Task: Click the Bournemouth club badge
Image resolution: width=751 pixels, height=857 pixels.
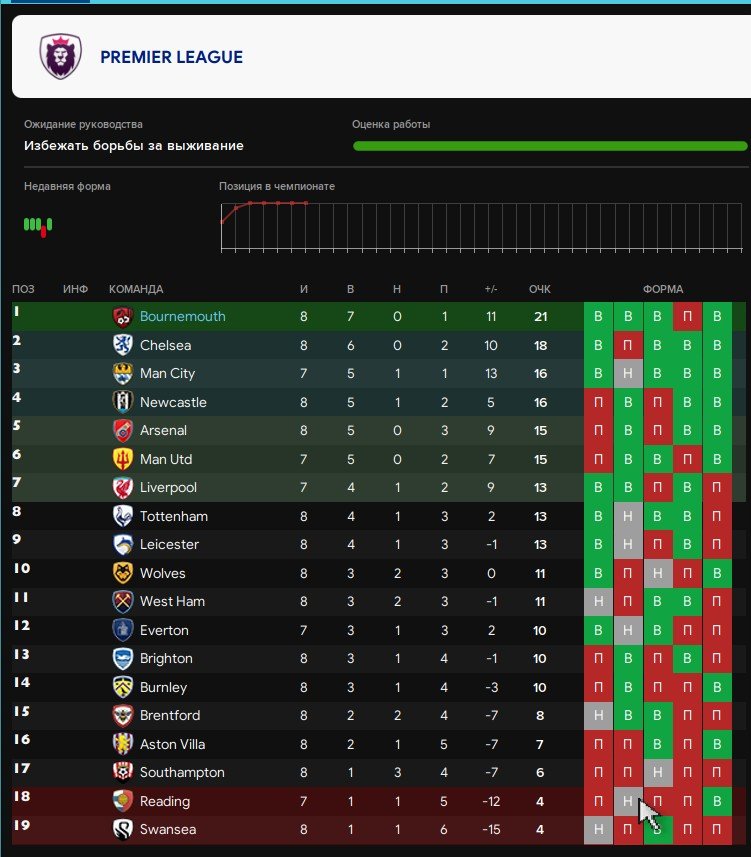Action: click(123, 317)
